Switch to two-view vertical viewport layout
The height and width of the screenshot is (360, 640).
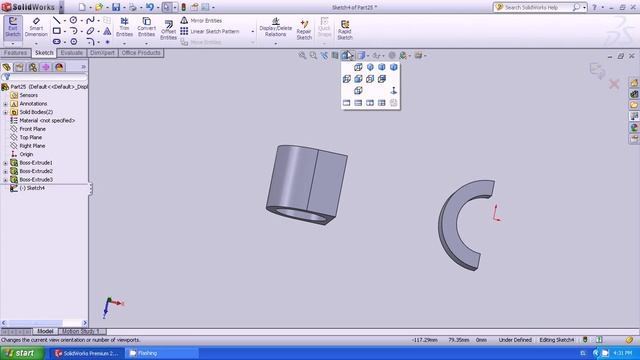coord(370,103)
